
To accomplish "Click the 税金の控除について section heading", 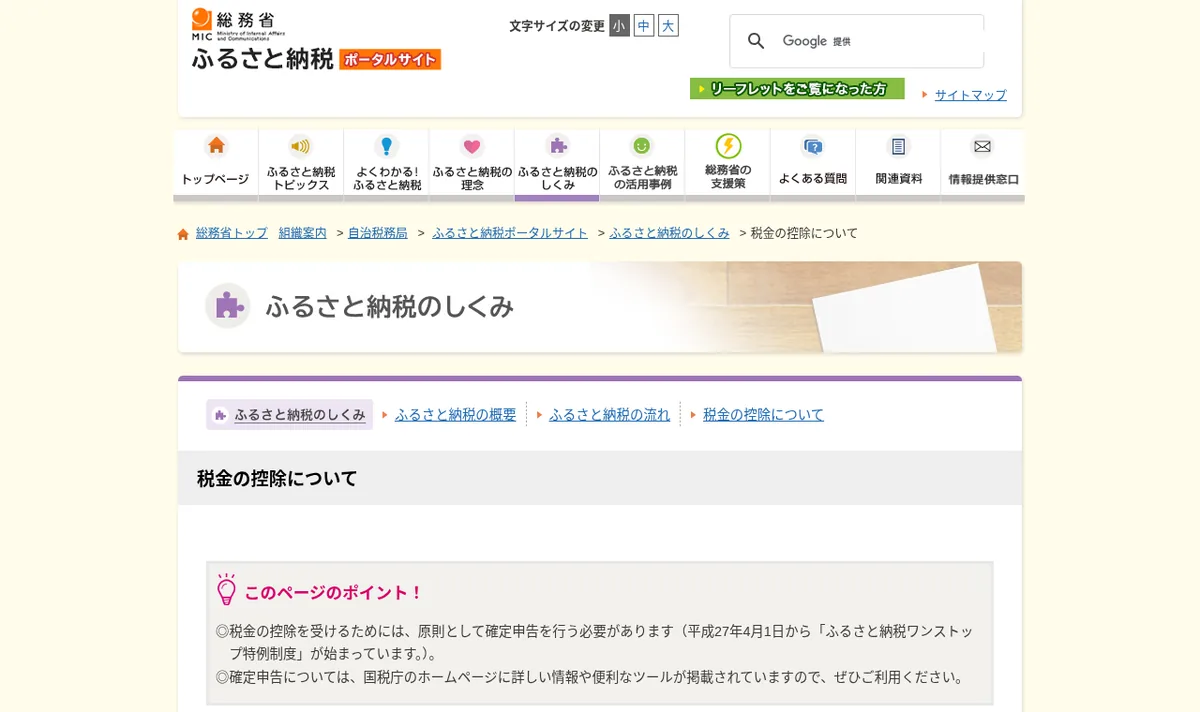I will [x=277, y=479].
